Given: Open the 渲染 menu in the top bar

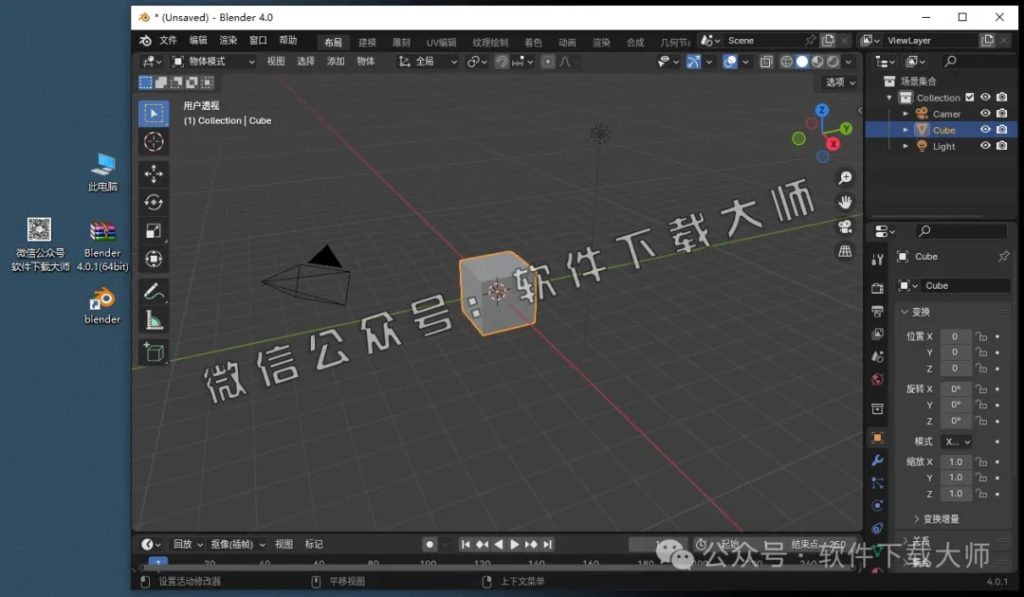Looking at the screenshot, I should (x=227, y=40).
